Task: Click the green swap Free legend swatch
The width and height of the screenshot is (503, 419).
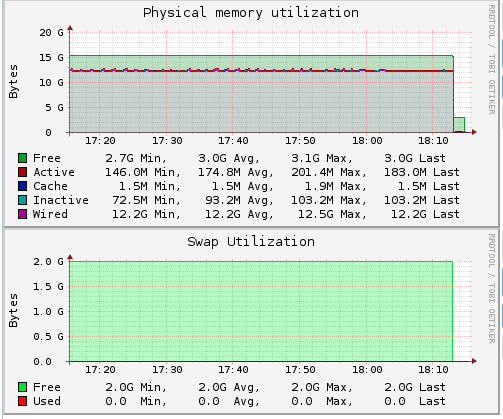Action: point(22,387)
